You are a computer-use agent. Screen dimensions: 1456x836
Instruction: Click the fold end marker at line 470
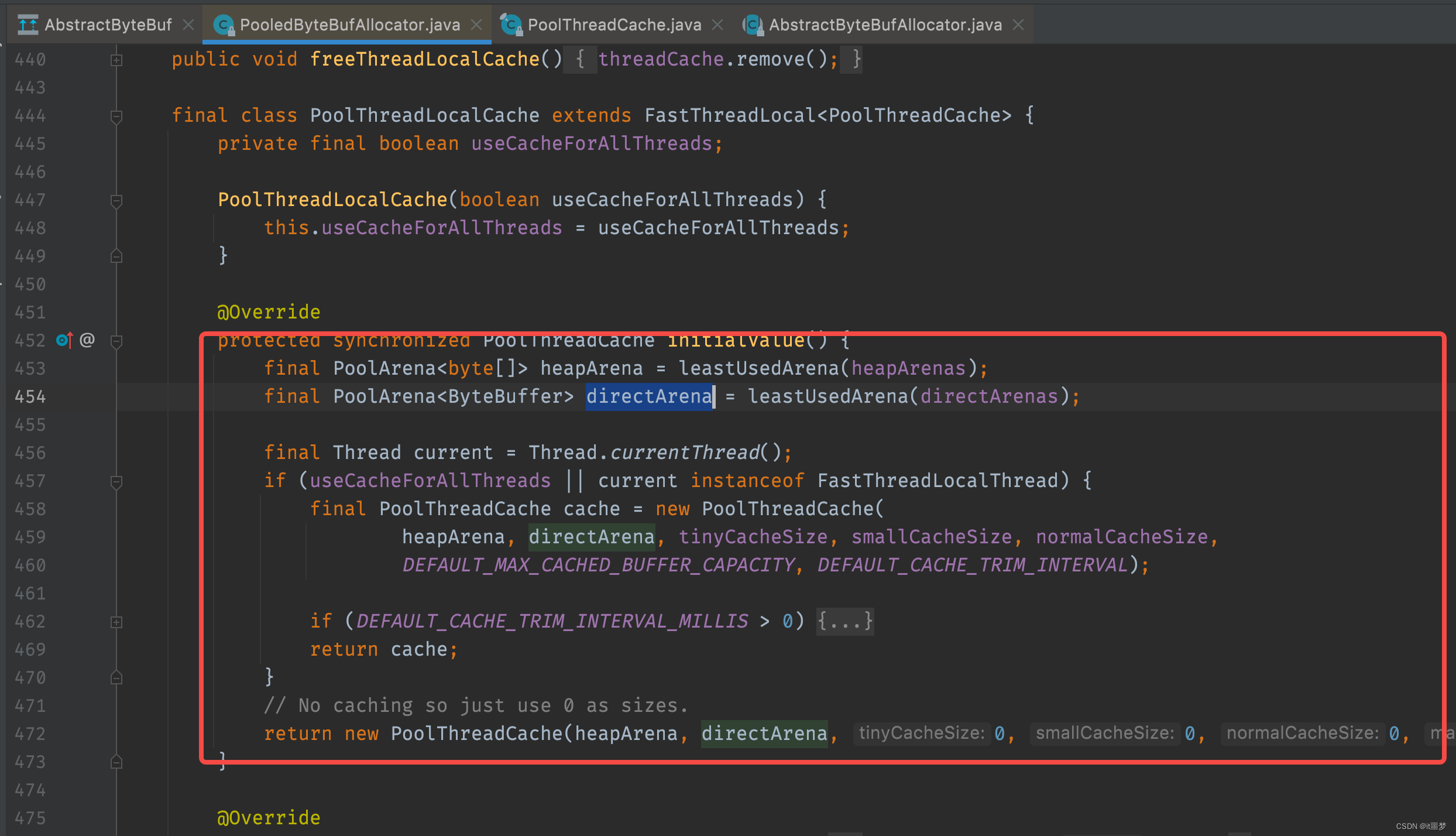pos(116,678)
